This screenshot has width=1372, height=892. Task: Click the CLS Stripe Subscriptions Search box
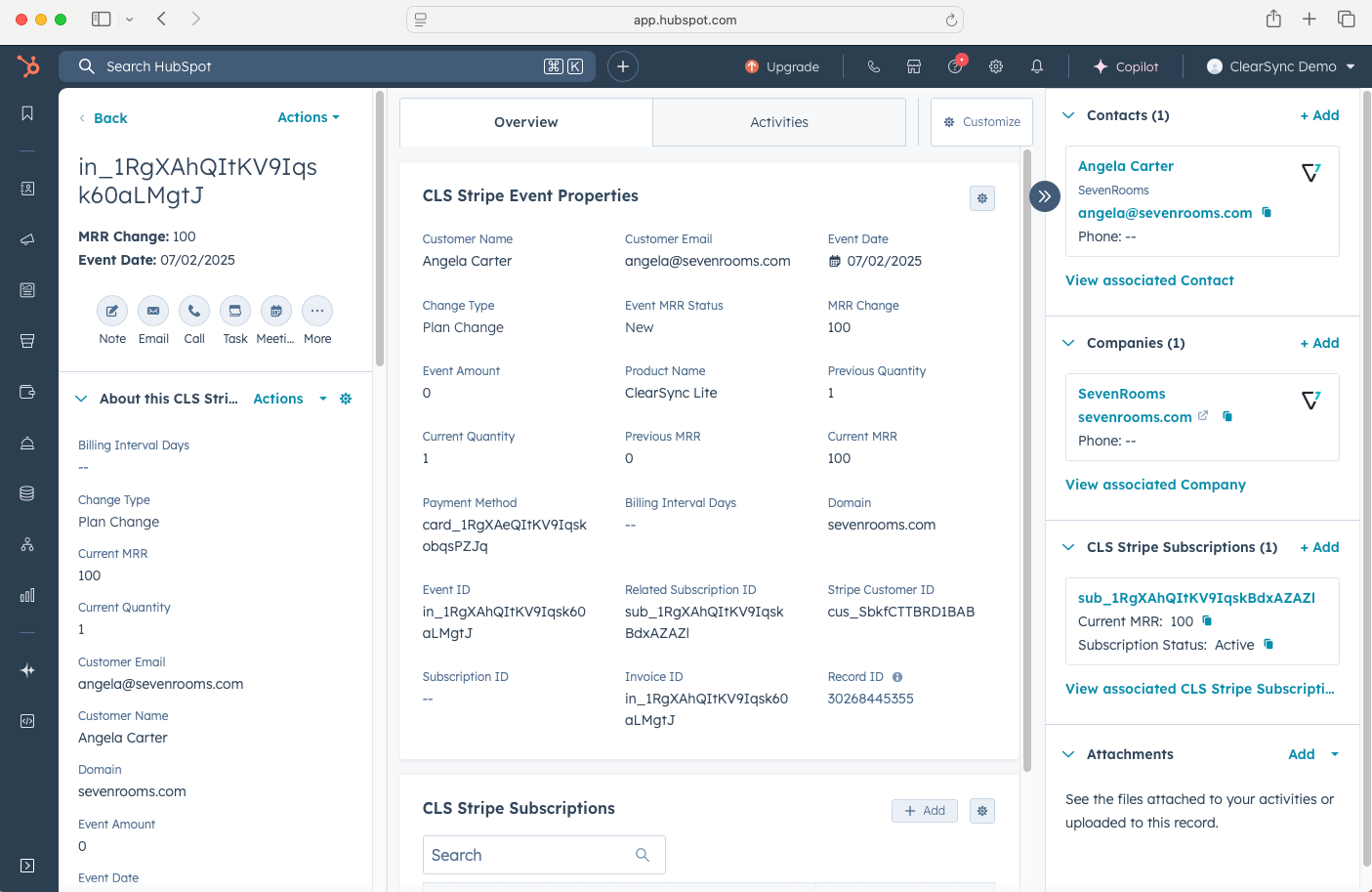(544, 855)
